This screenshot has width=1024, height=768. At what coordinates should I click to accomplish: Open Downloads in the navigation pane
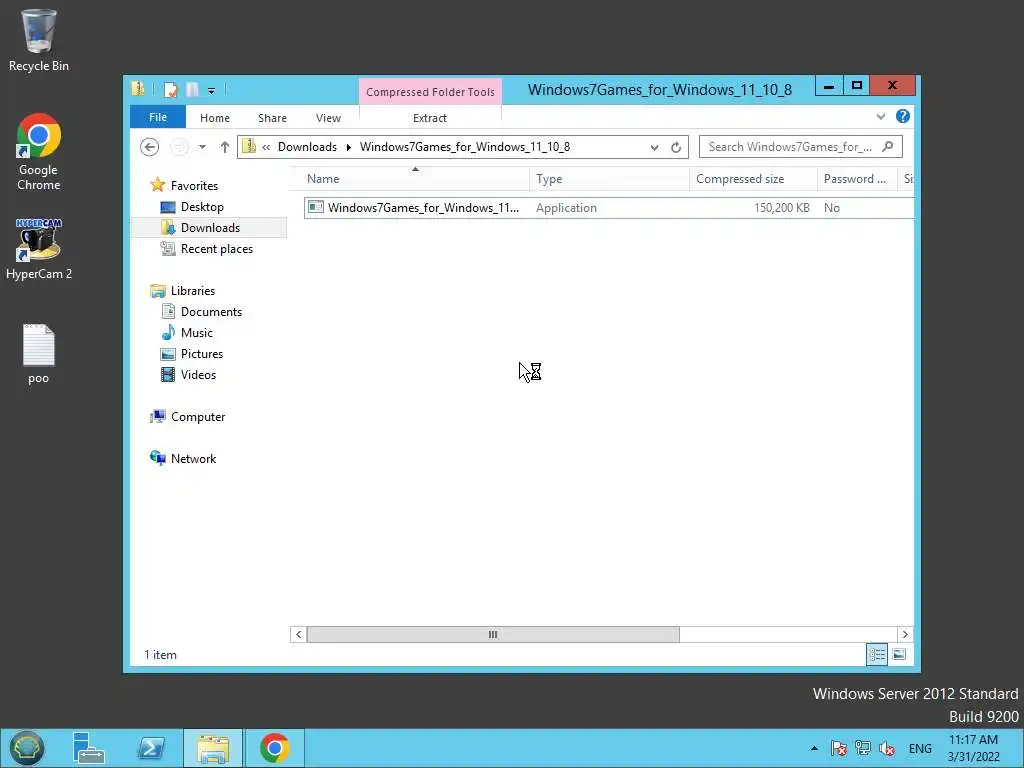pyautogui.click(x=210, y=228)
